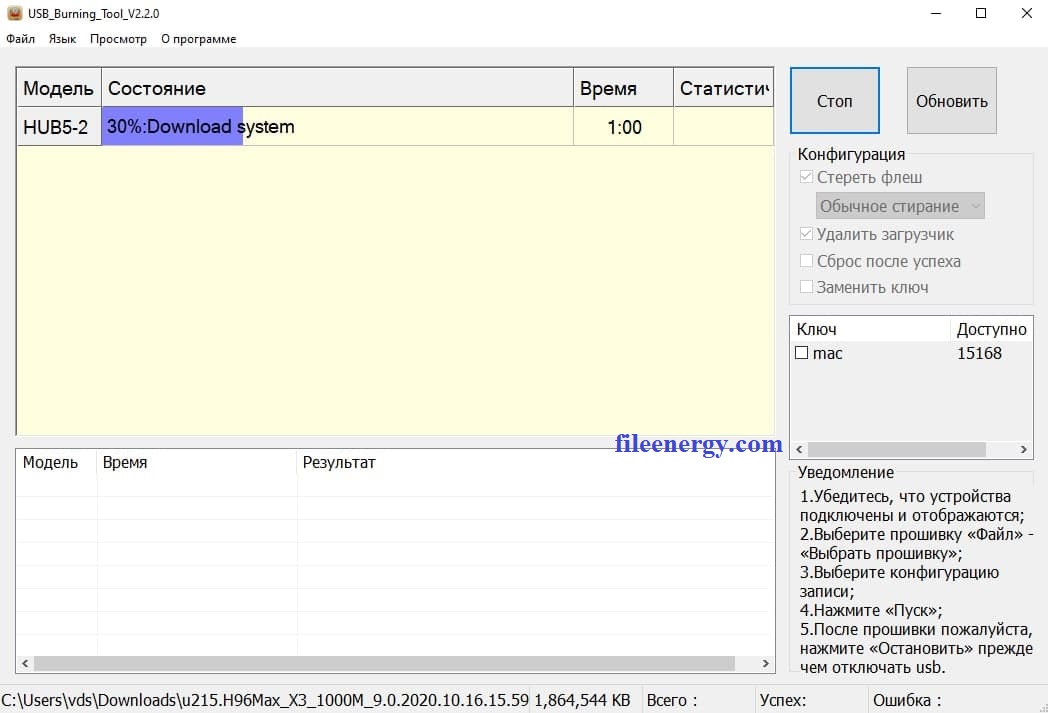Click the Время header in device table

point(623,88)
